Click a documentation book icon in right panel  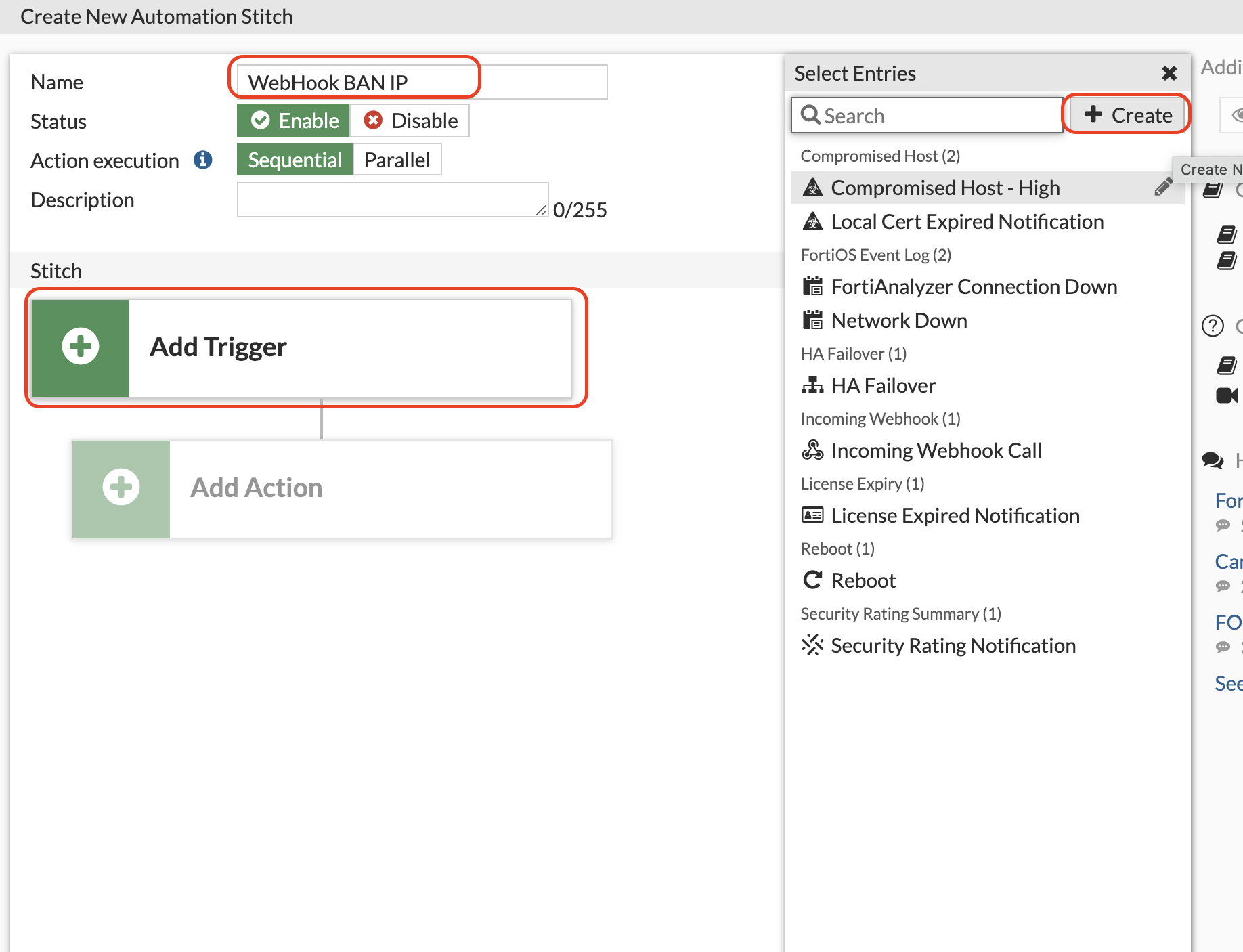click(x=1226, y=366)
